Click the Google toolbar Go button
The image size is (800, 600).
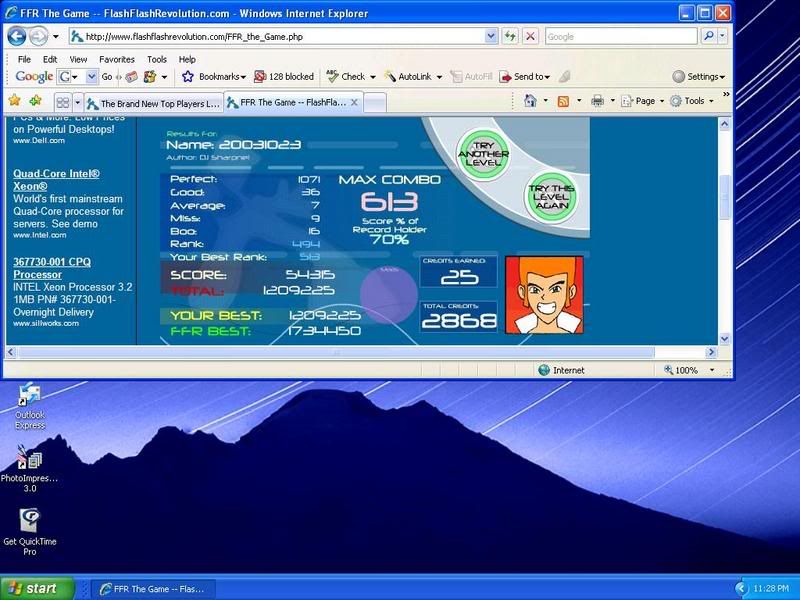pos(107,77)
